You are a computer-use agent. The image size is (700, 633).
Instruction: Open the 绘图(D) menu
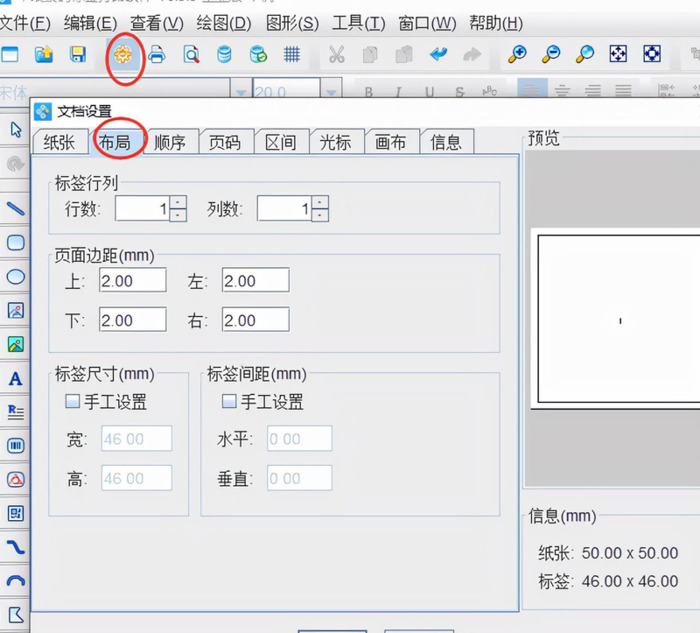[224, 23]
